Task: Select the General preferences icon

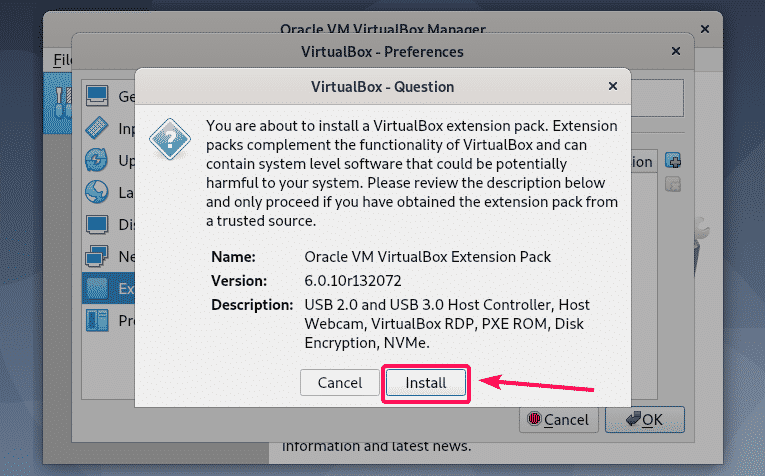Action: click(97, 96)
